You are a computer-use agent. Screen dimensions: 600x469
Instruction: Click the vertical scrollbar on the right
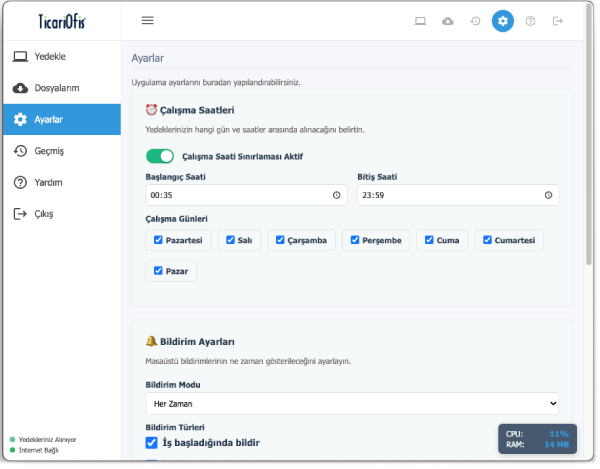click(x=587, y=160)
